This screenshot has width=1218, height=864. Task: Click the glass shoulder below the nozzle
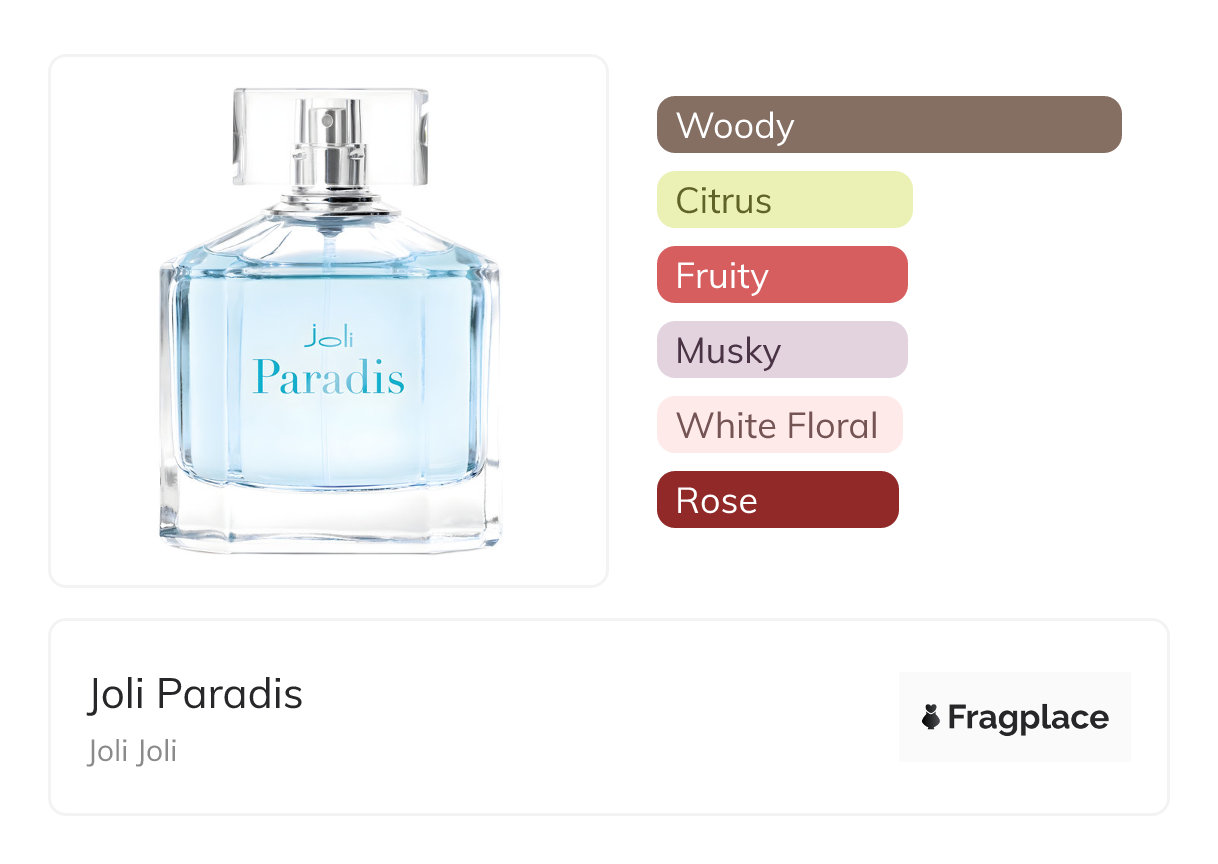[x=329, y=225]
